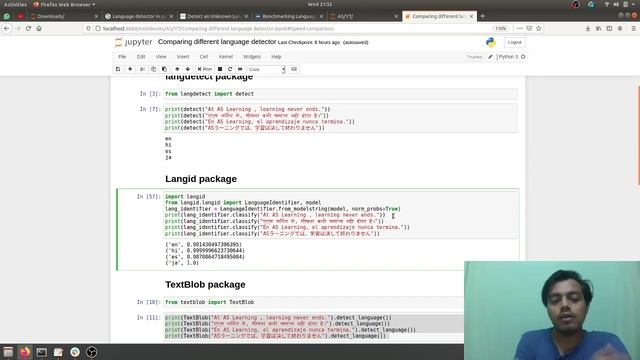This screenshot has width=640, height=360.
Task: Click the Langid package heading
Action: [x=201, y=179]
